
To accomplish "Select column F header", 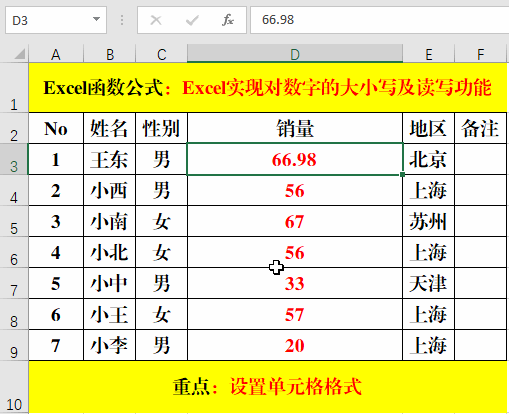I will (481, 54).
